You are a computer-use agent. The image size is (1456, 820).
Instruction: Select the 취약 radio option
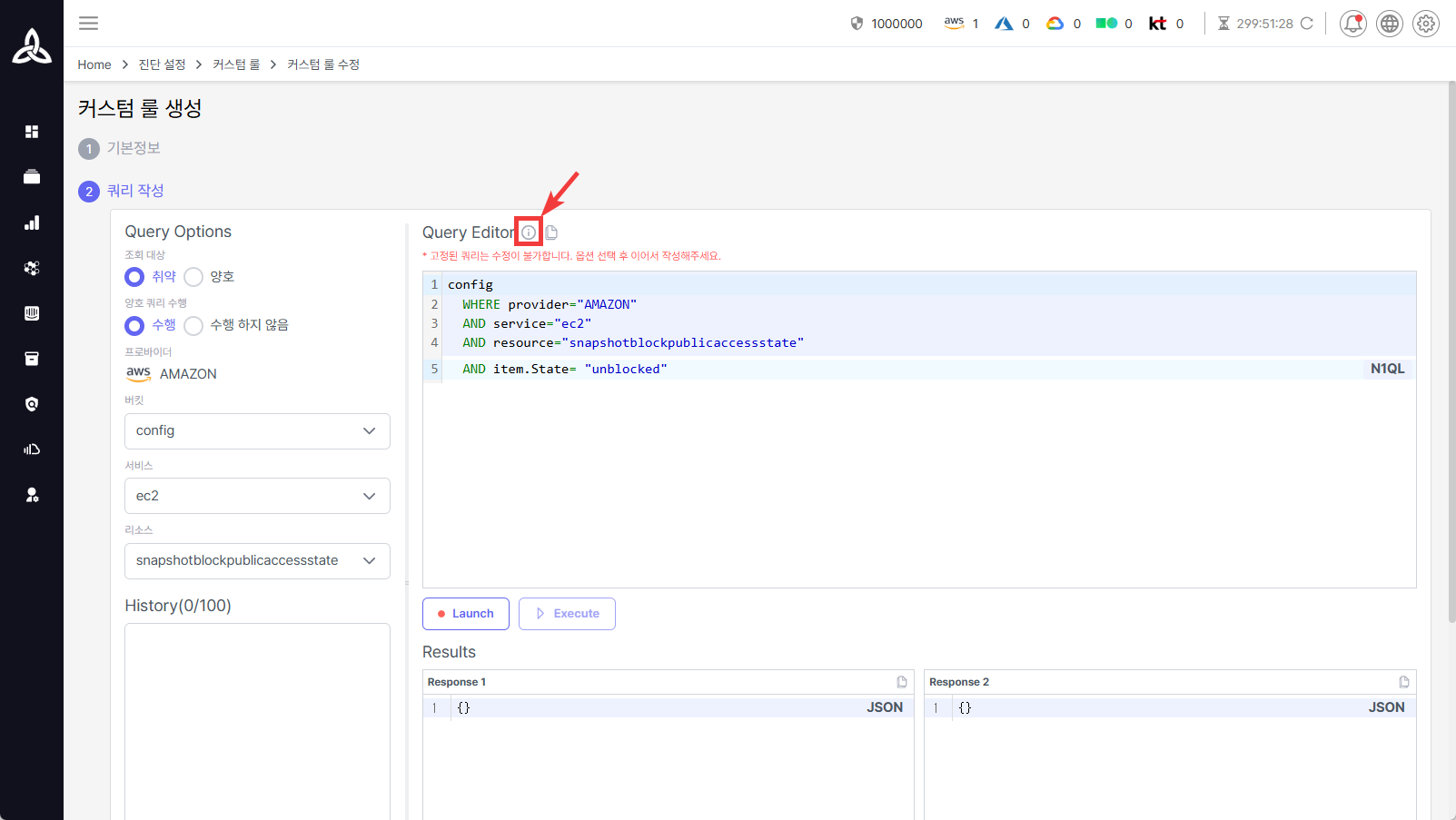134,277
